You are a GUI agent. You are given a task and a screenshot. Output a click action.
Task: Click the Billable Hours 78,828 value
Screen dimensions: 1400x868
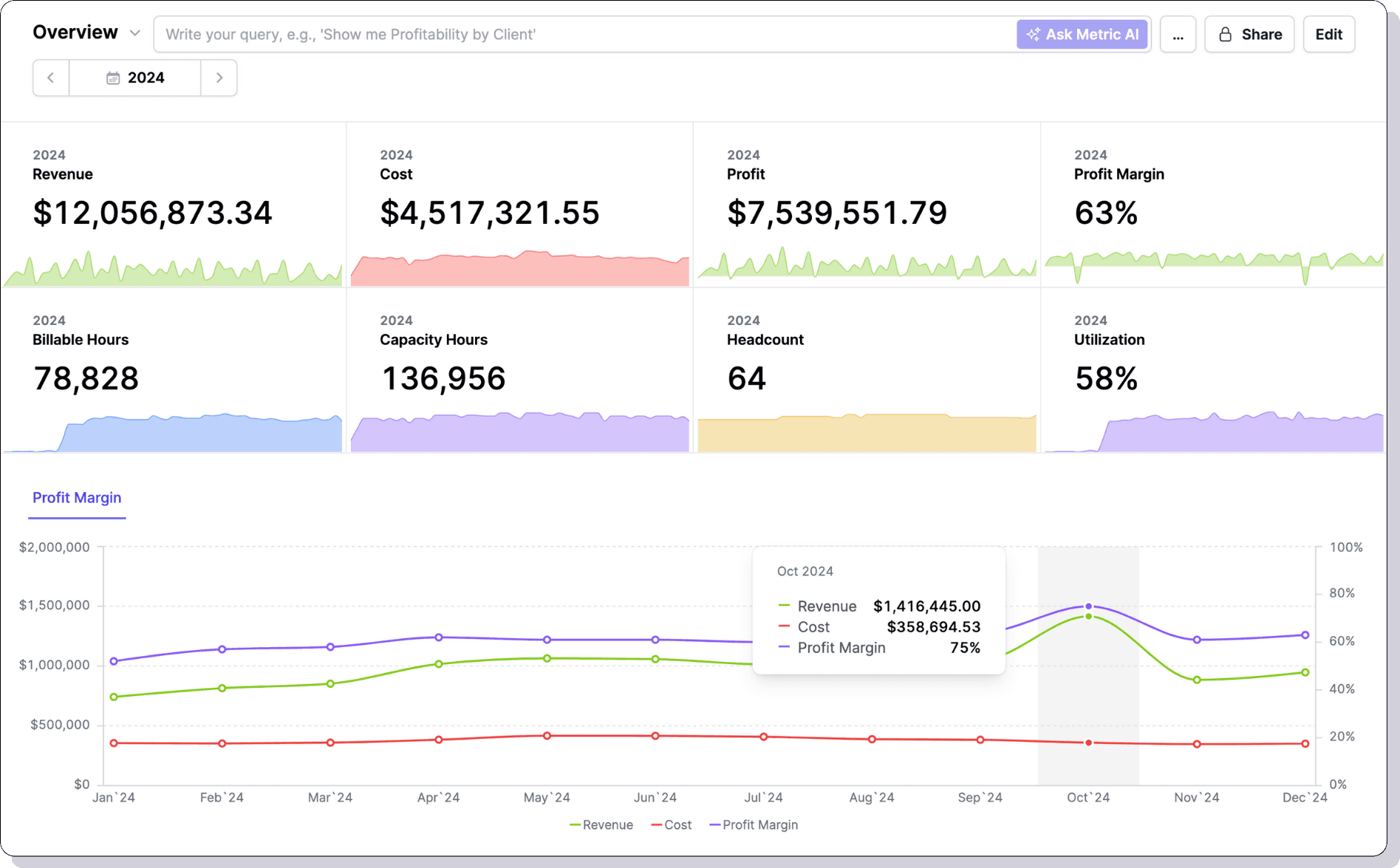click(x=86, y=378)
